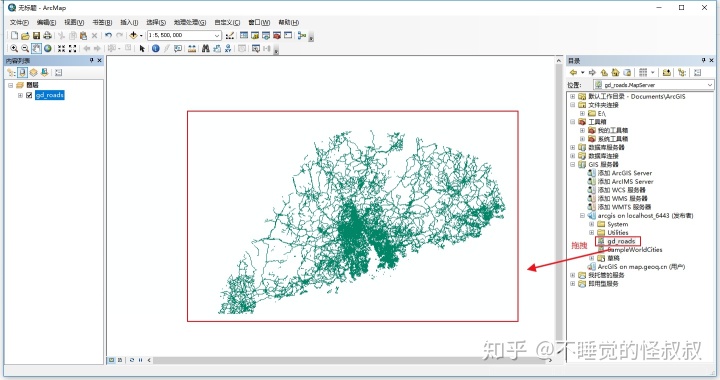Open the Editor toolbar icon
Viewport: 720px width, 380px height.
coord(230,35)
